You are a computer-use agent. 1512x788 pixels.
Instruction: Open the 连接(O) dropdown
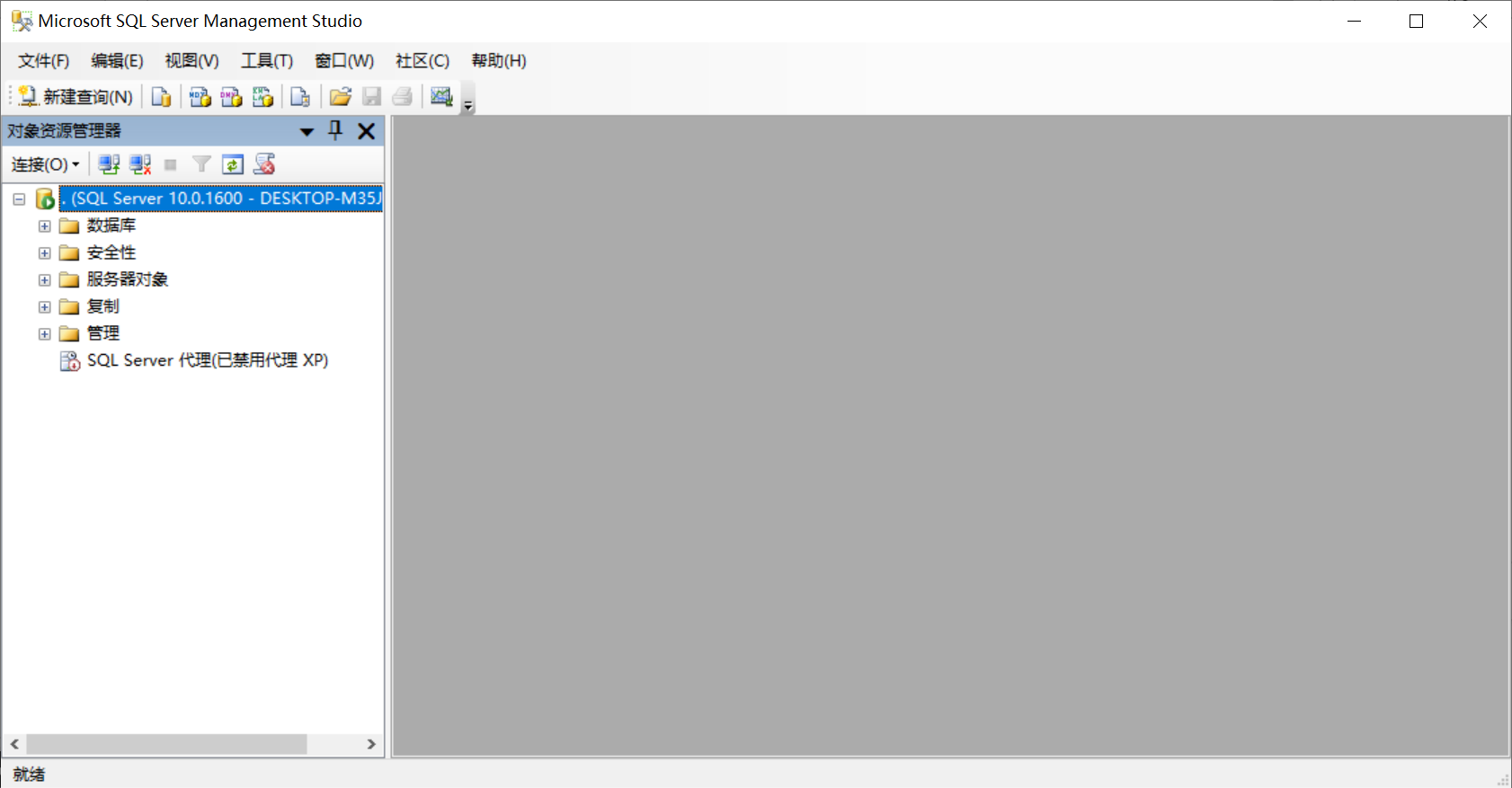pos(45,164)
